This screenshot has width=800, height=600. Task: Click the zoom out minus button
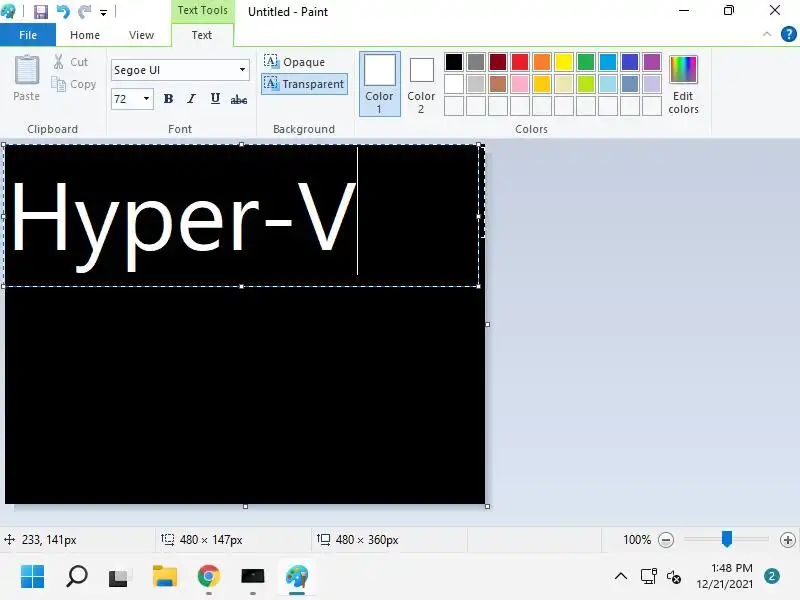[666, 540]
